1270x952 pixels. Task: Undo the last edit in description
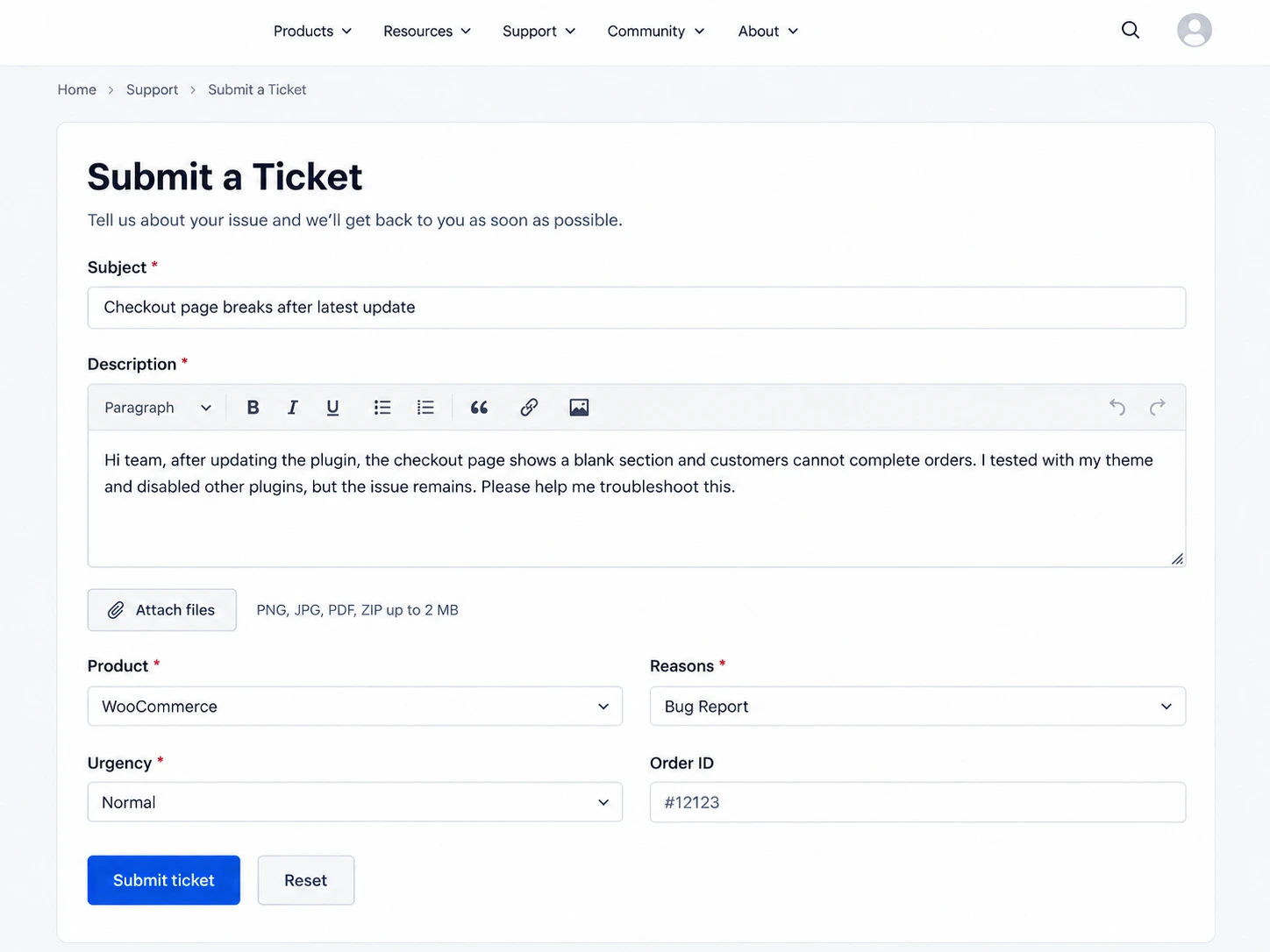(x=1117, y=407)
